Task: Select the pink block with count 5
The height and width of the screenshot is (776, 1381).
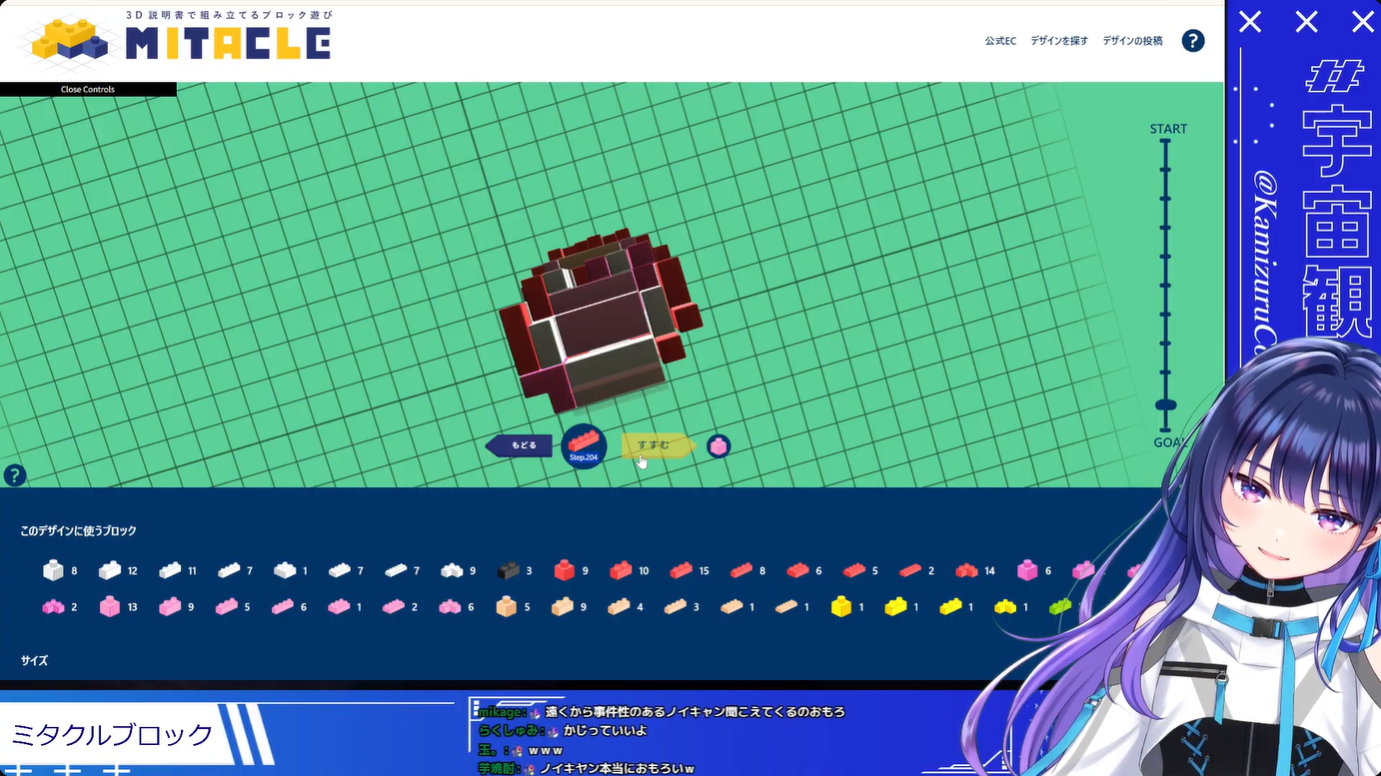Action: (226, 606)
